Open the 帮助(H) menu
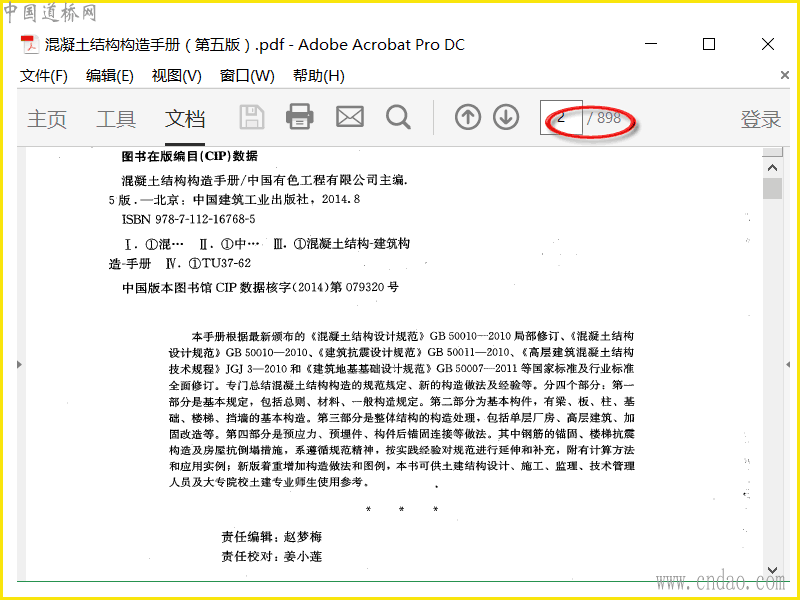Image resolution: width=800 pixels, height=600 pixels. coord(319,76)
